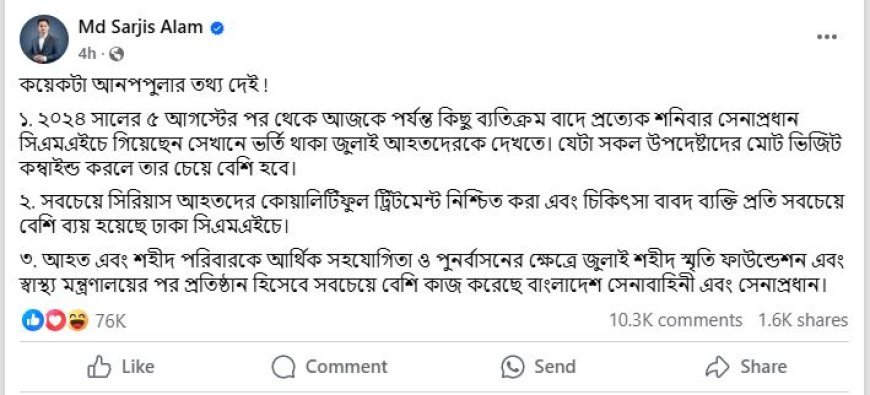Click the curved arrow Share icon
This screenshot has height=395, width=870.
pos(716,367)
